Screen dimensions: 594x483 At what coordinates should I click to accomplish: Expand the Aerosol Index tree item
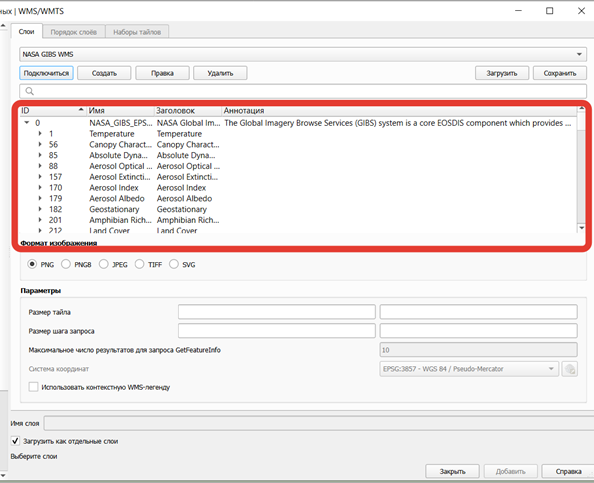pos(40,188)
